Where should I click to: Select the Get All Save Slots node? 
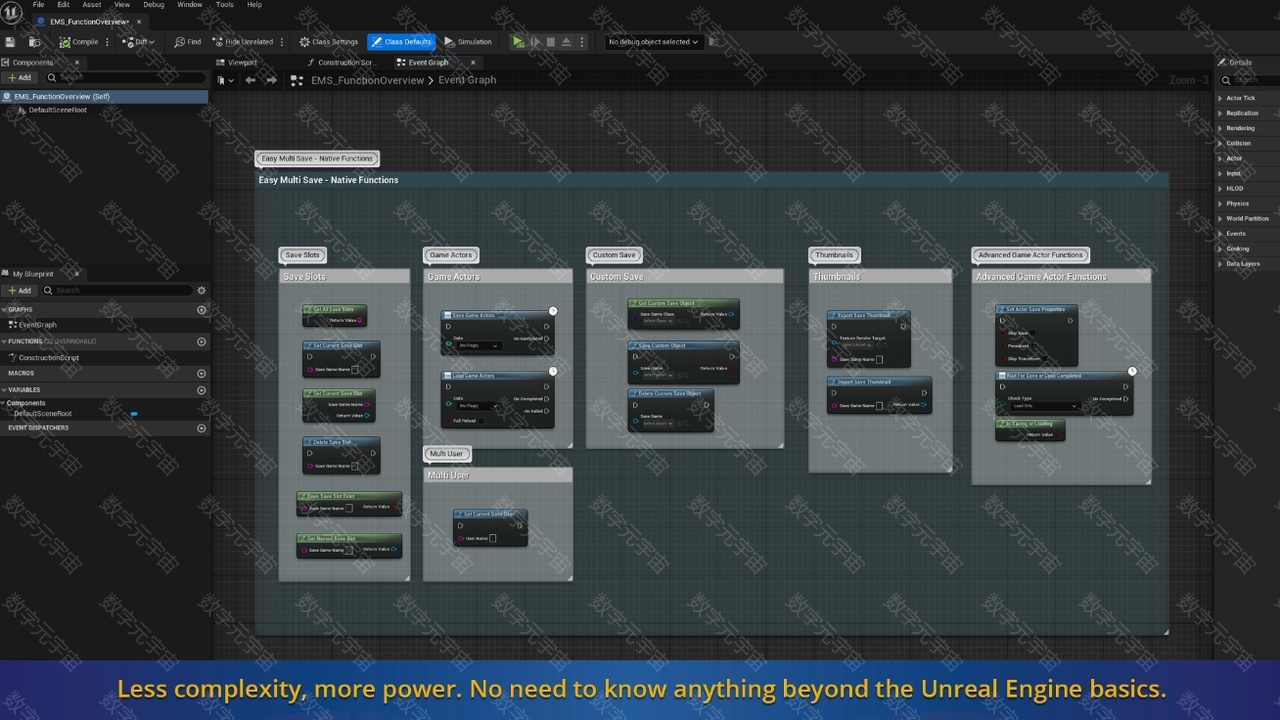334,315
